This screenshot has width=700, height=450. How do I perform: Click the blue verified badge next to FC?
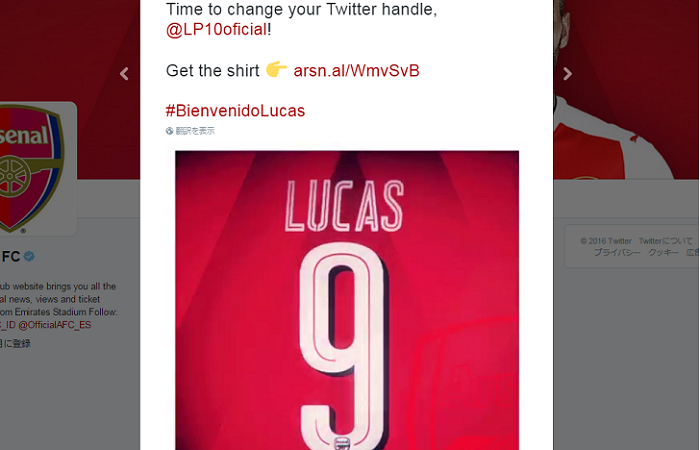tap(29, 256)
